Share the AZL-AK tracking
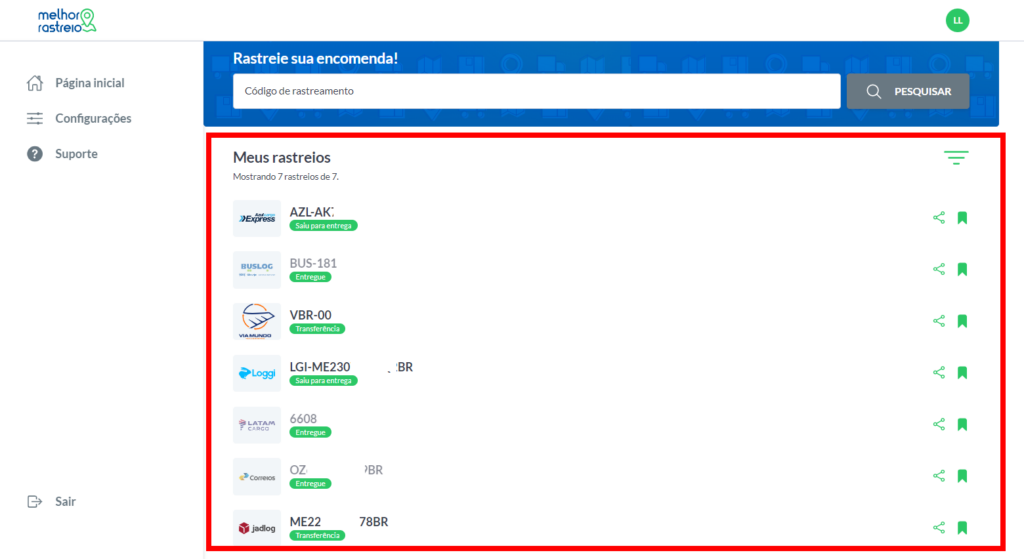 coord(938,217)
